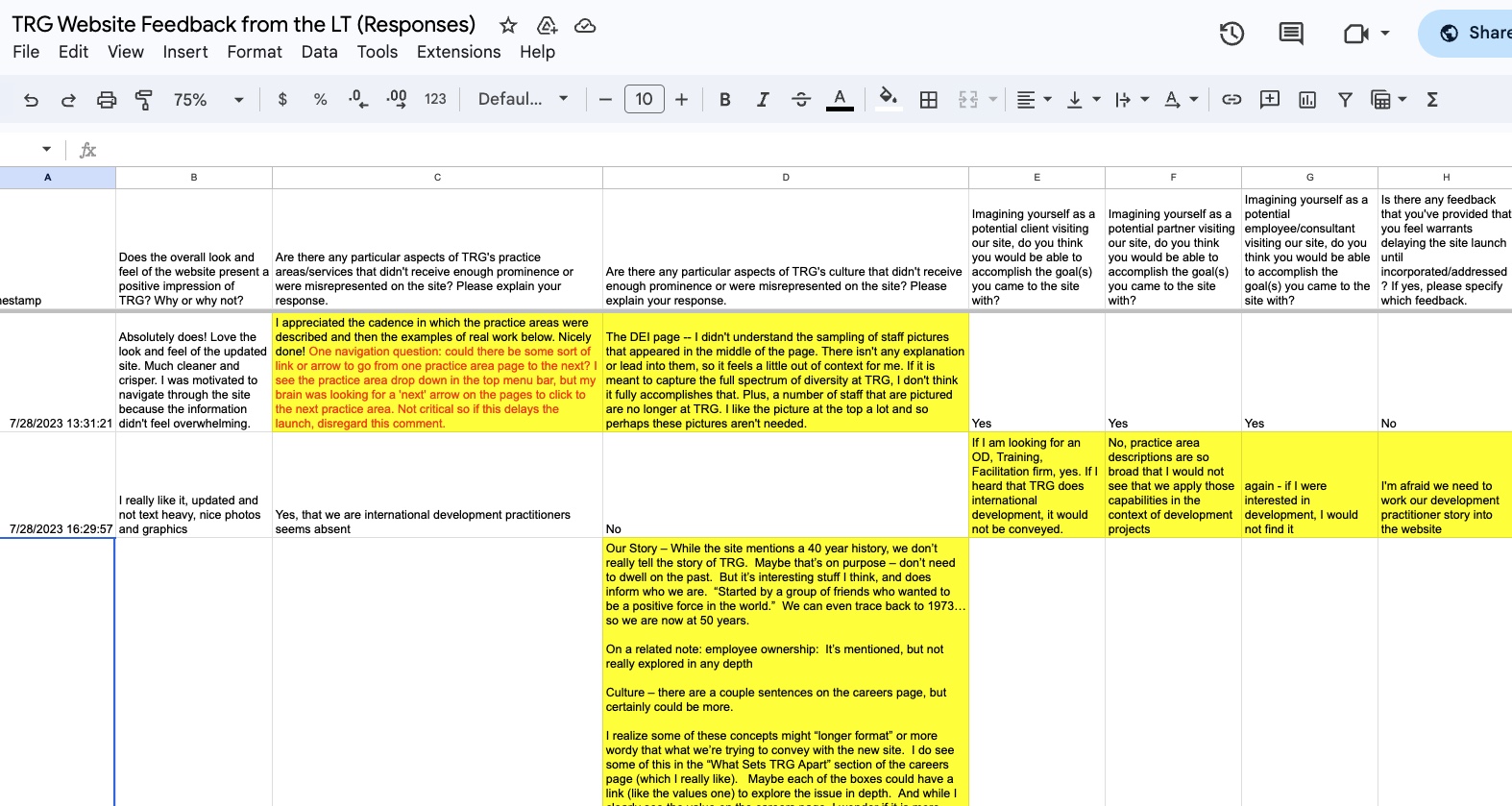
Task: Open the Insert menu
Action: [185, 52]
